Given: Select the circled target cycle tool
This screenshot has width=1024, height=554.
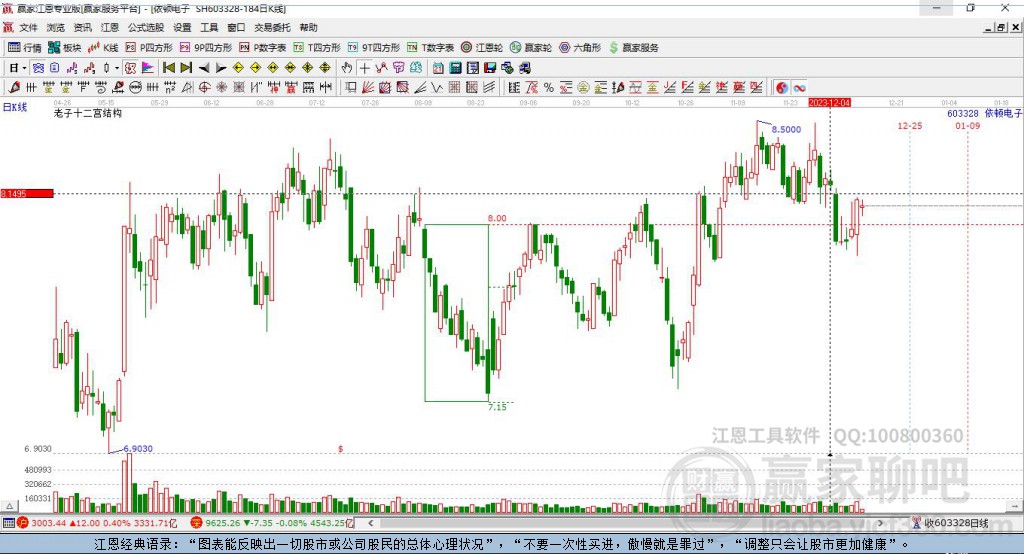Looking at the screenshot, I should click(x=204, y=87).
